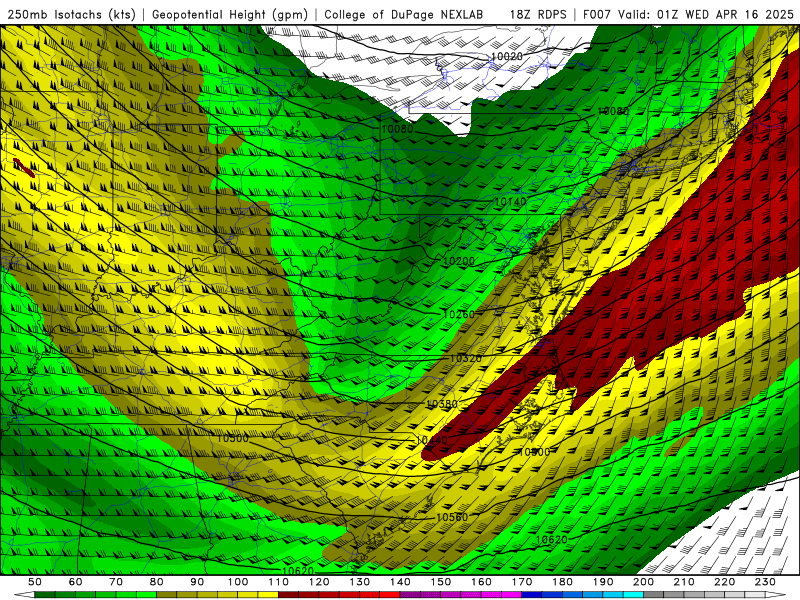Click the cyan colorbar segment left of 200

tap(634, 595)
